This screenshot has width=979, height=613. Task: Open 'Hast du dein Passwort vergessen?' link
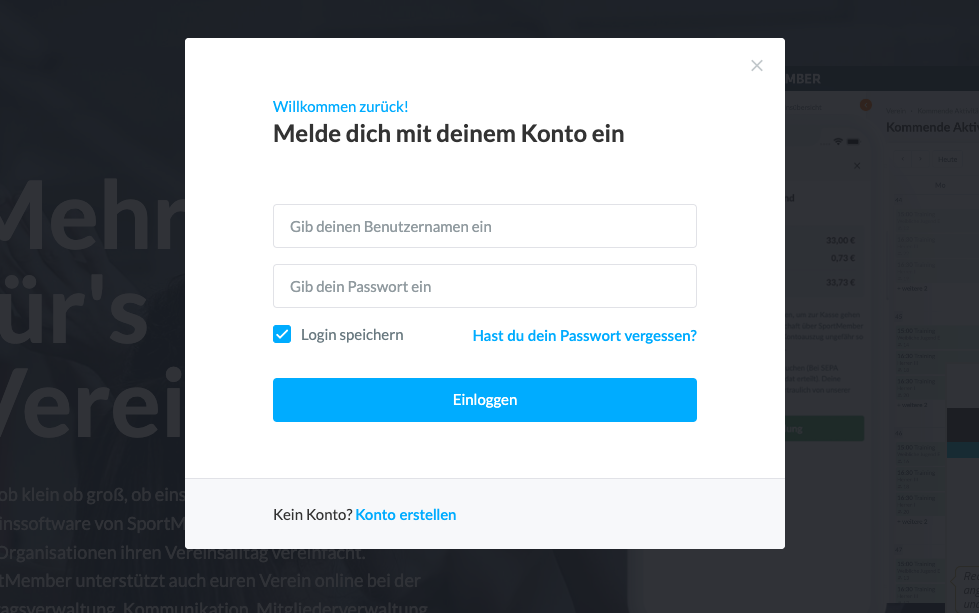(x=584, y=336)
